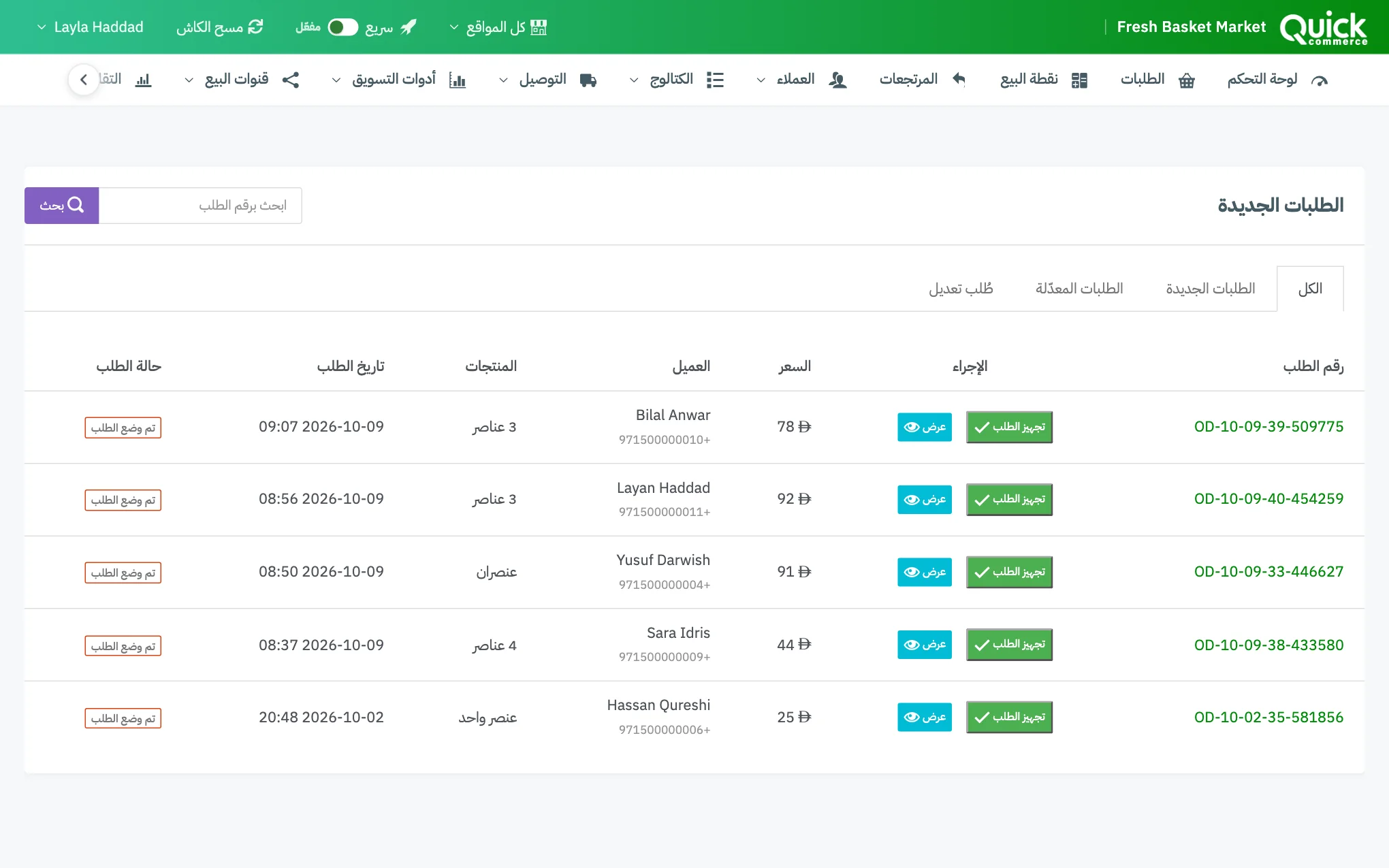Click phone number 971500000006+
1389x868 pixels.
[x=665, y=730]
